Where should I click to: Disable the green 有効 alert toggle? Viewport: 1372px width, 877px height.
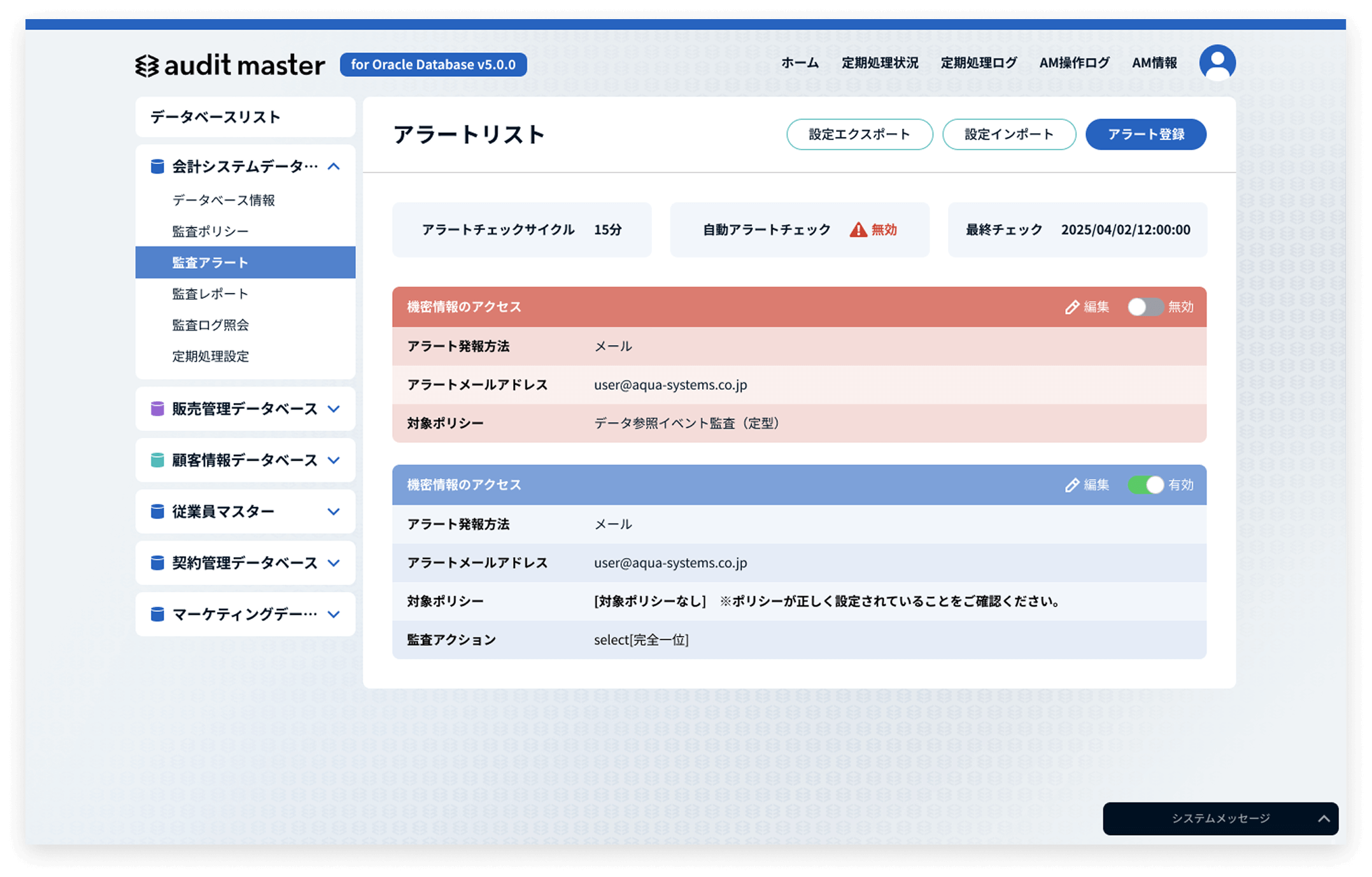[1145, 485]
